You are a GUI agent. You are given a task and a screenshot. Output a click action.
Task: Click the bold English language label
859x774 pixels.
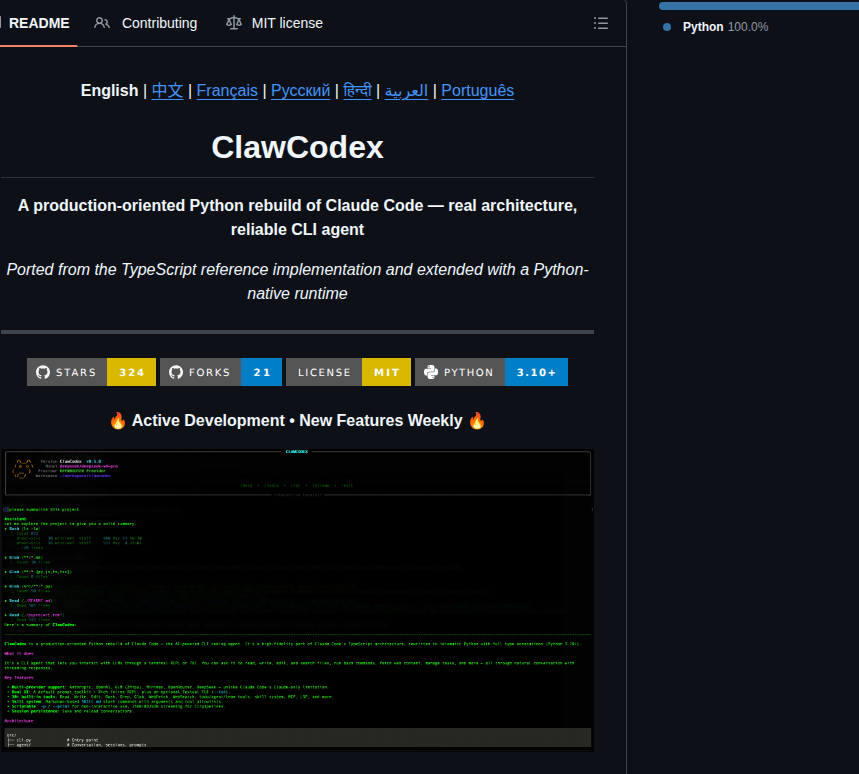[x=110, y=90]
